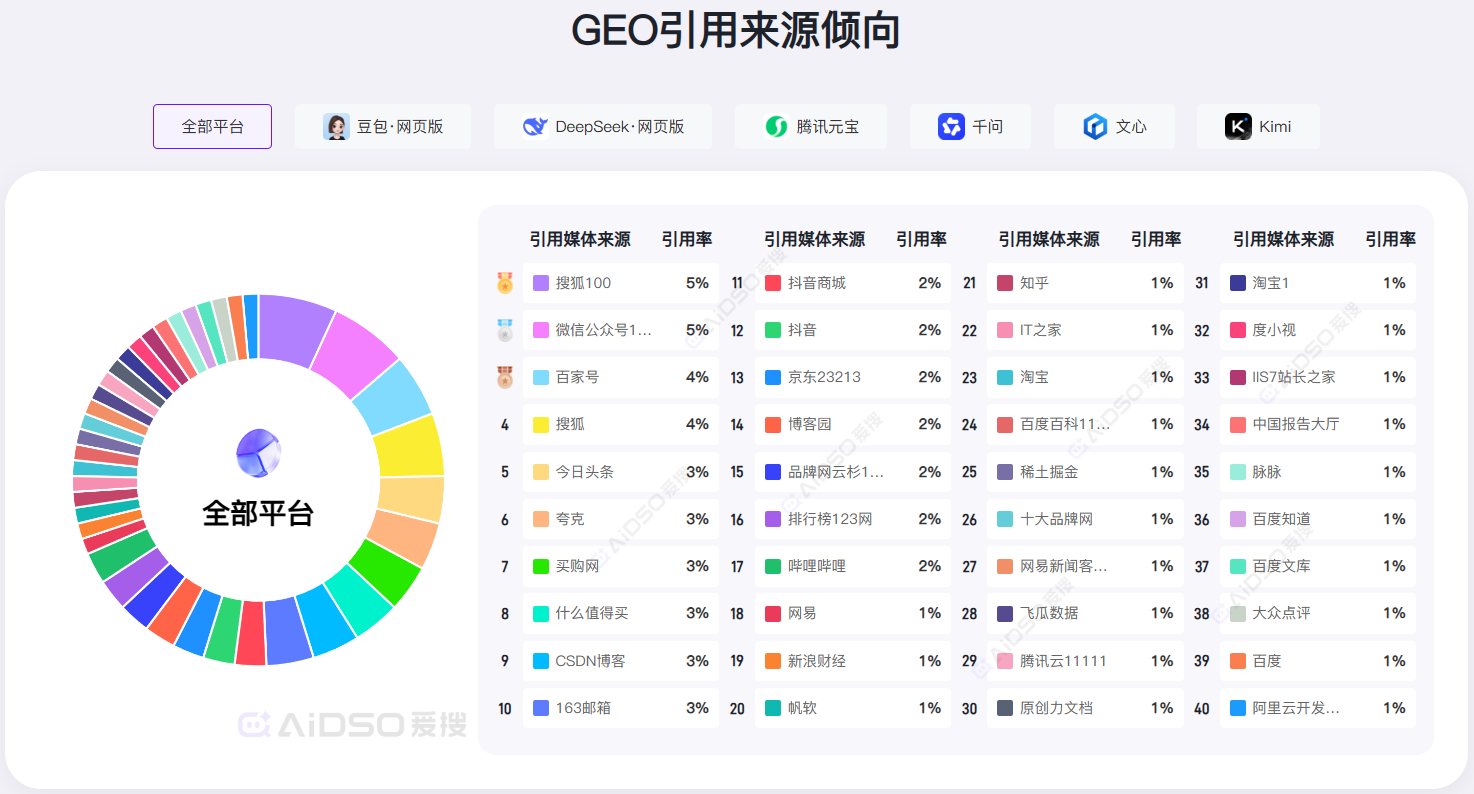Click the 豆包 avatar icon
Image resolution: width=1474 pixels, height=794 pixels.
(x=336, y=127)
